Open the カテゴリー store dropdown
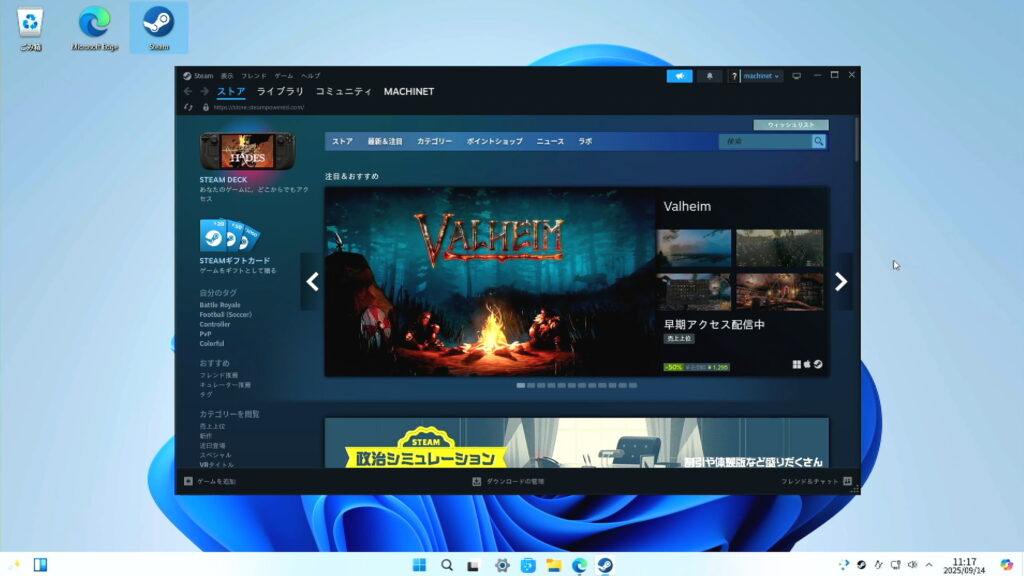Screen dimensions: 1024x576 click(x=434, y=142)
